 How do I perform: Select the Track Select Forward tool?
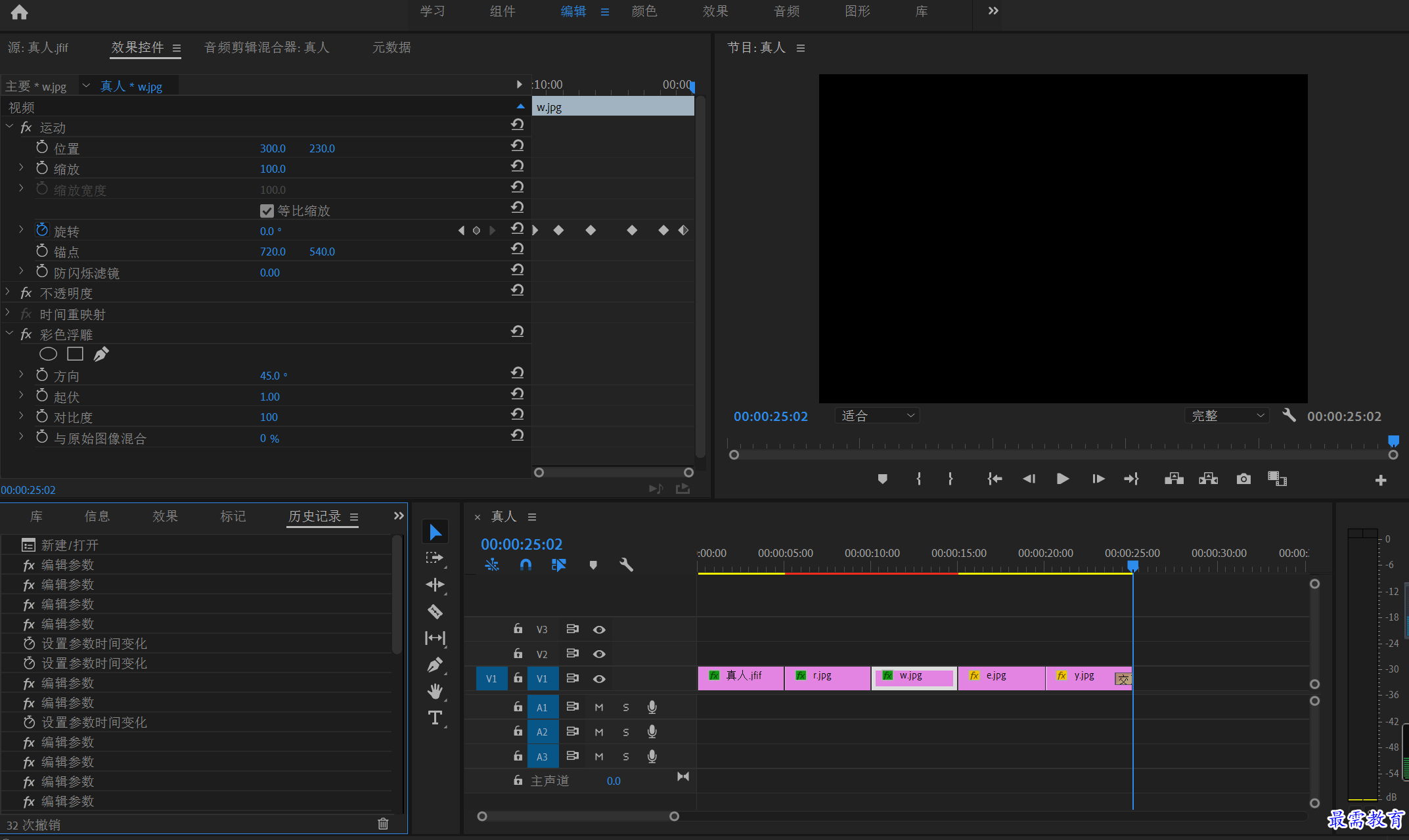pos(435,558)
